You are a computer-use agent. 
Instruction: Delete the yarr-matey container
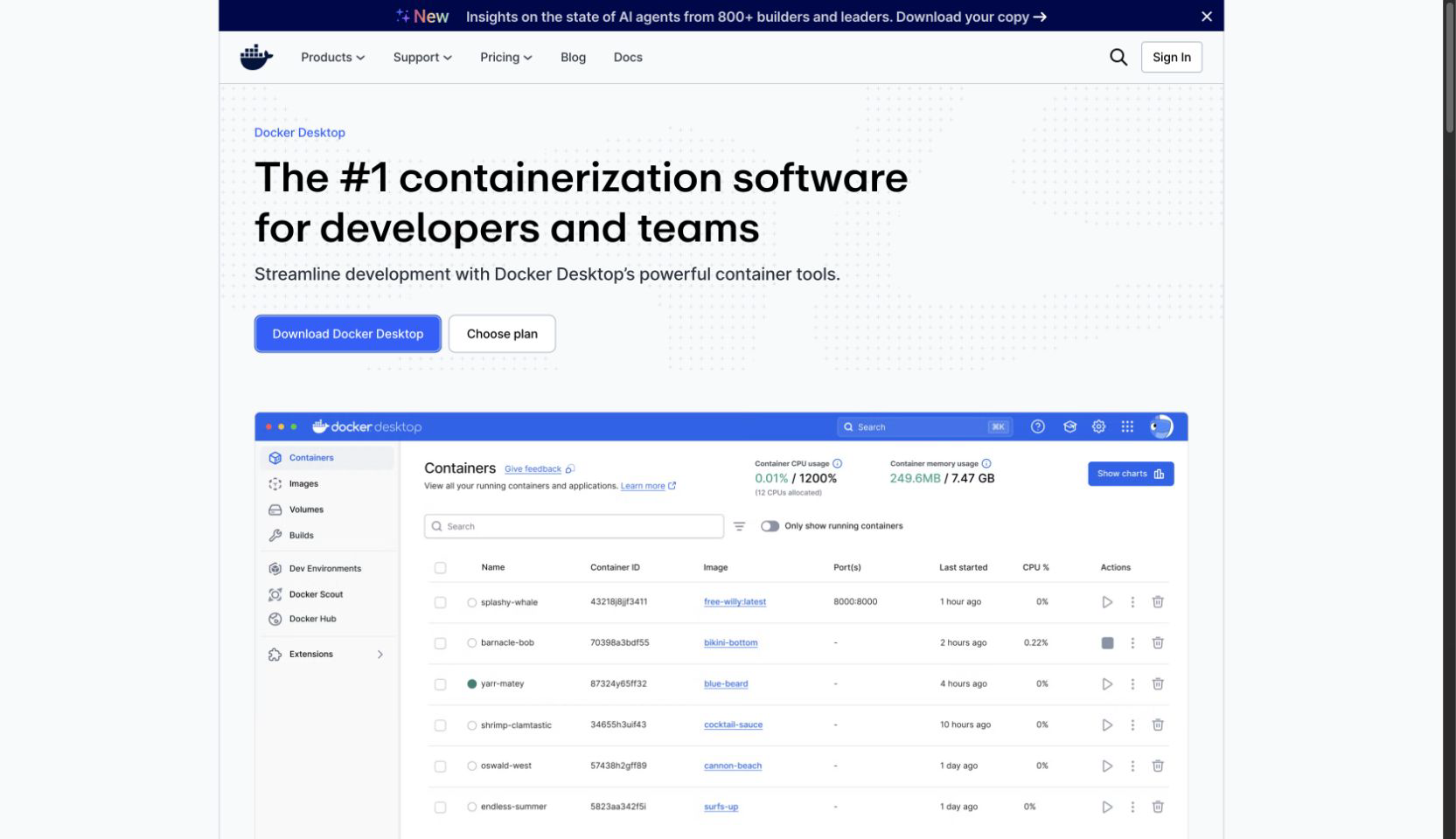point(1158,684)
